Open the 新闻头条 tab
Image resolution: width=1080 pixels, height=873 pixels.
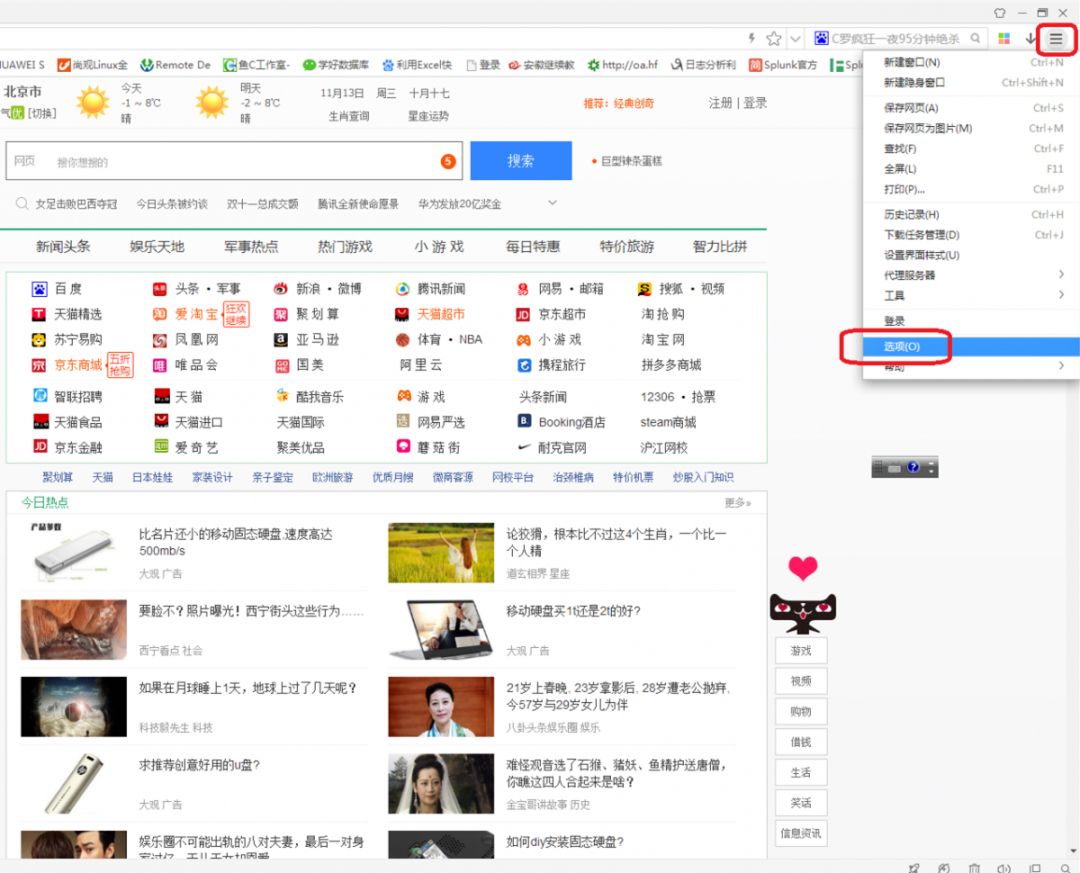tap(63, 246)
